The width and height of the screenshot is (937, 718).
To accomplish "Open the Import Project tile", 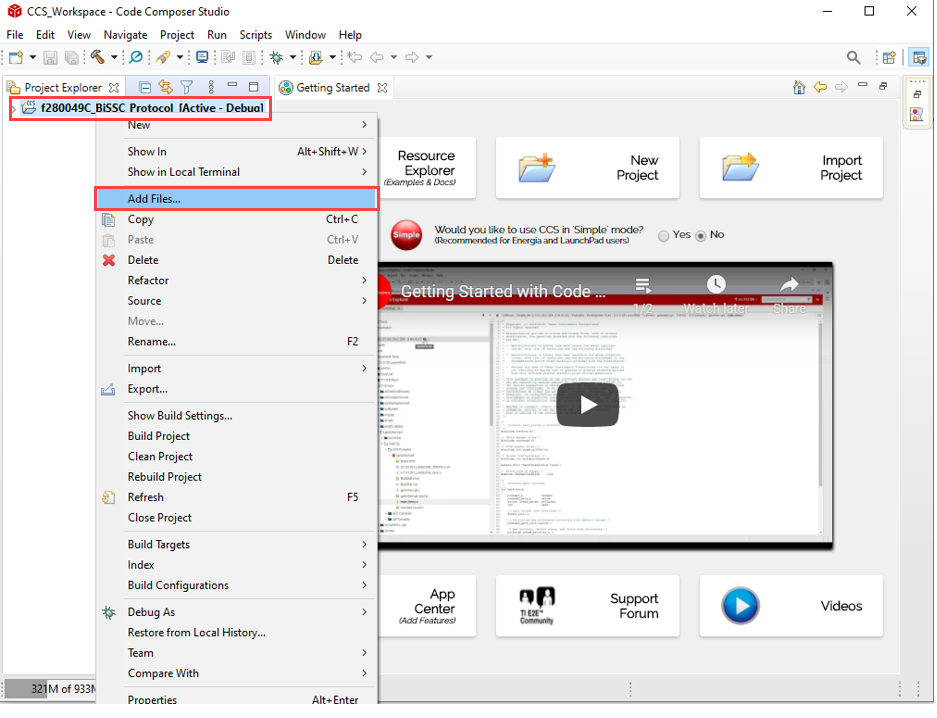I will coord(791,168).
